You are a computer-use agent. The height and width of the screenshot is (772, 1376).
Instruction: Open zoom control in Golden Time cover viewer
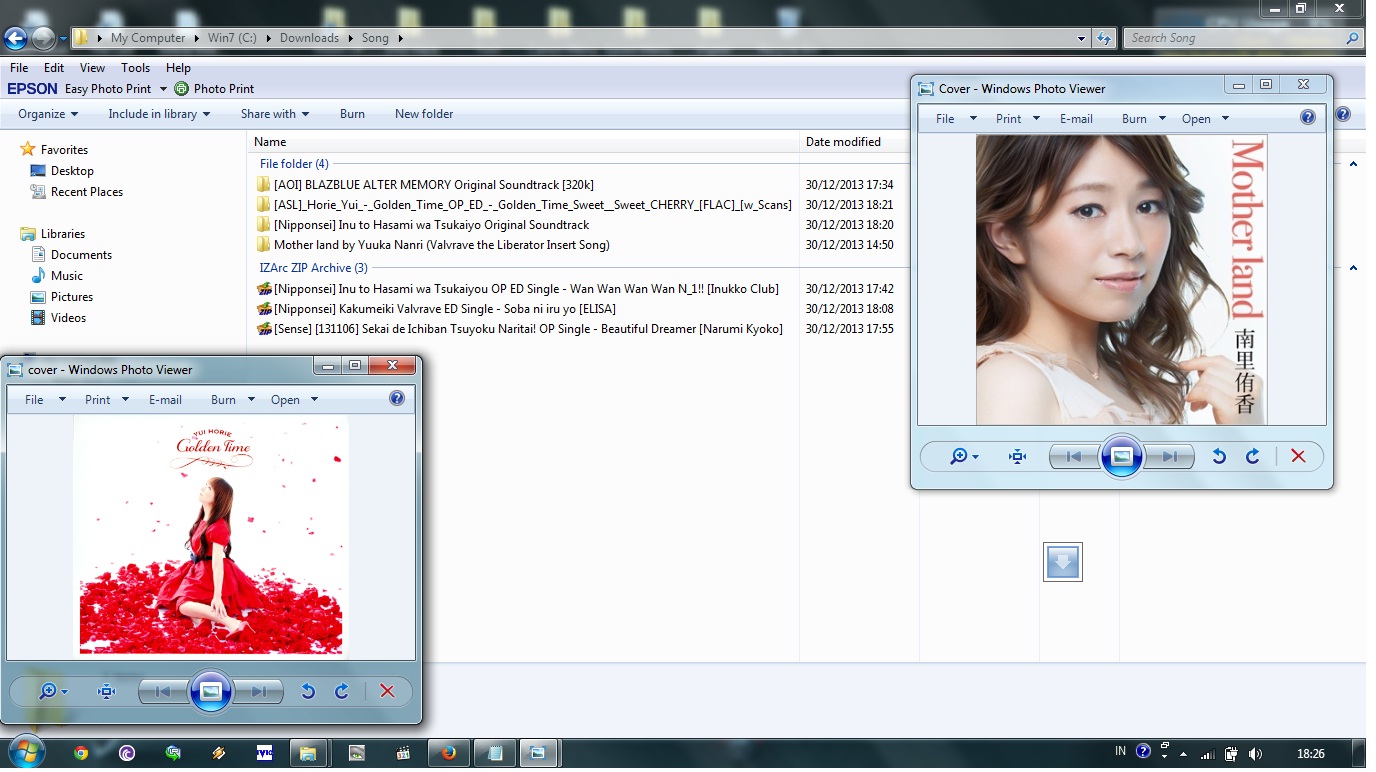tap(52, 691)
